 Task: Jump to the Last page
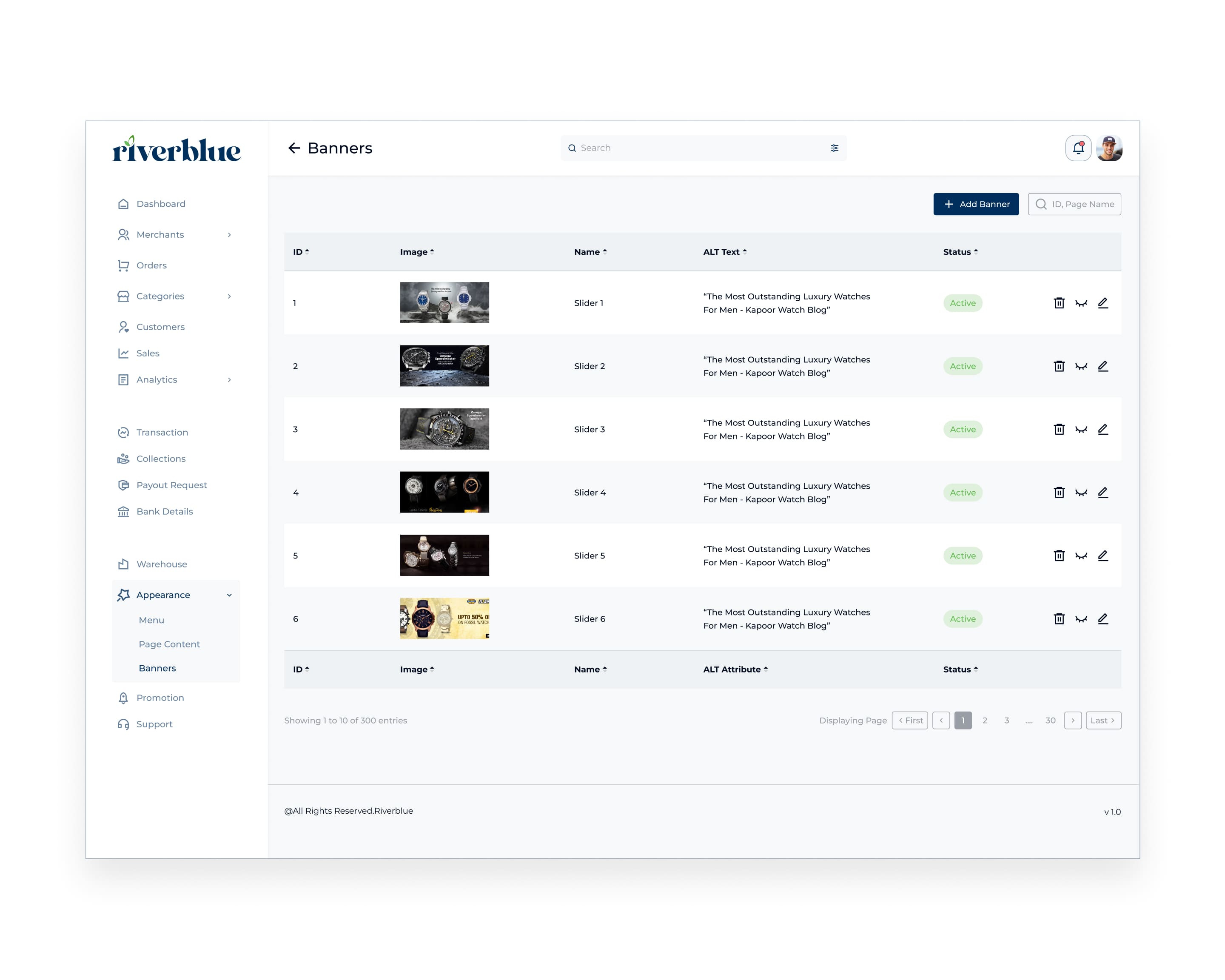tap(1103, 721)
